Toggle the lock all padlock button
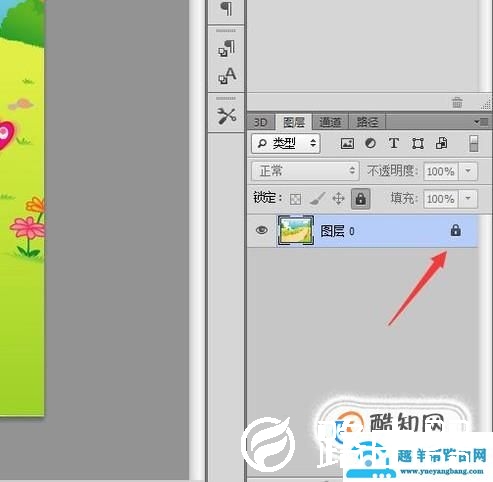 (360, 199)
